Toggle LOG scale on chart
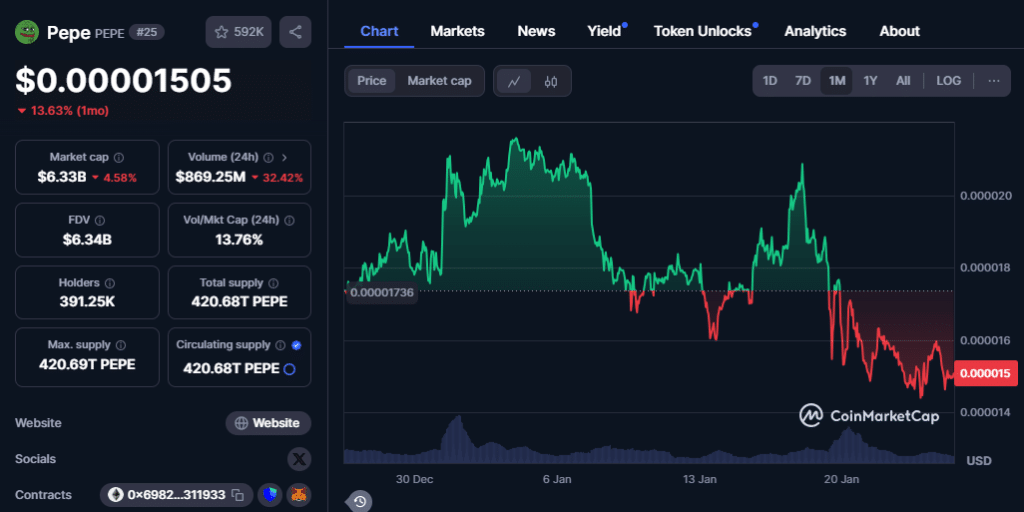 click(948, 81)
